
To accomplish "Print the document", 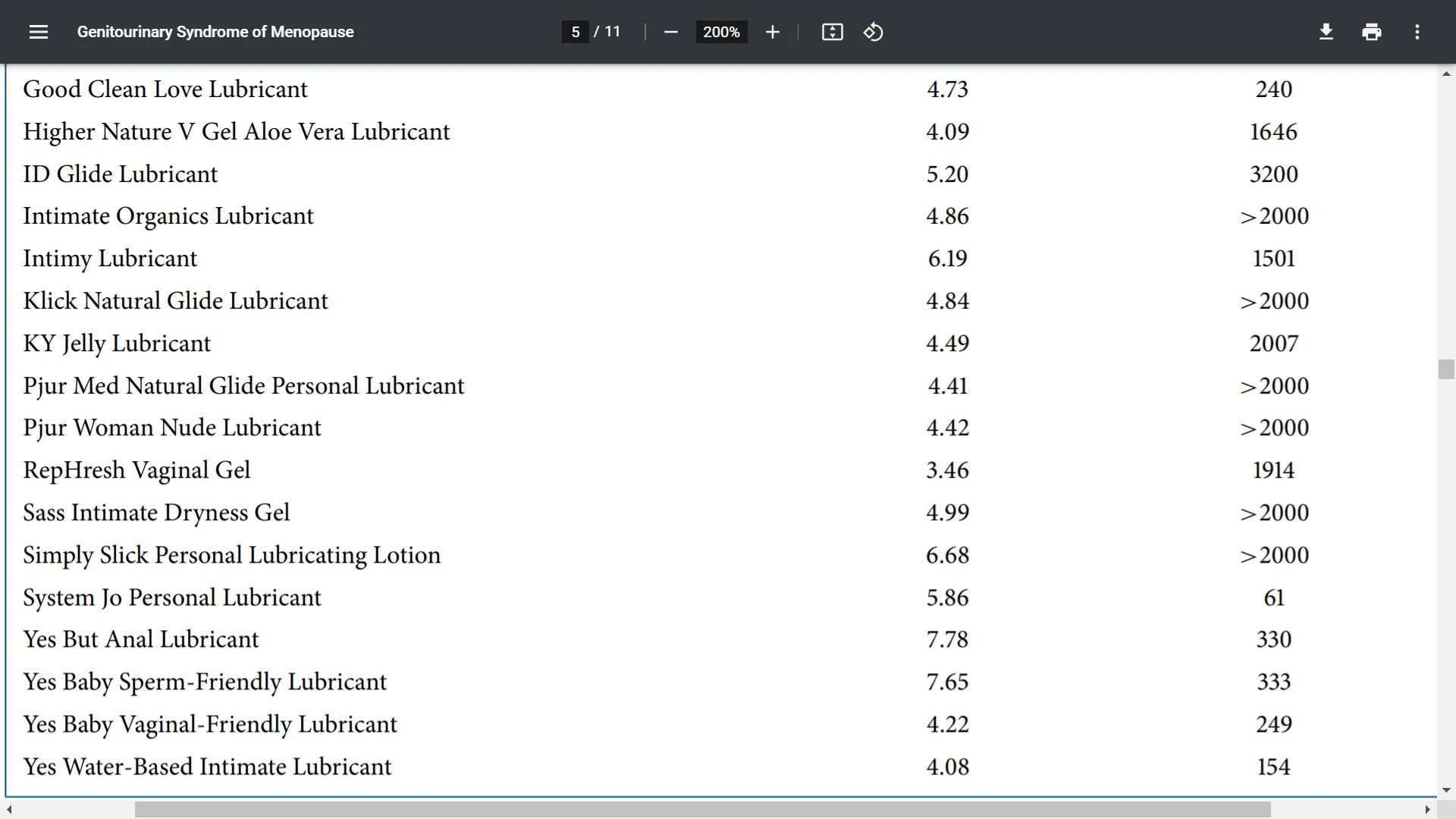I will (1371, 32).
